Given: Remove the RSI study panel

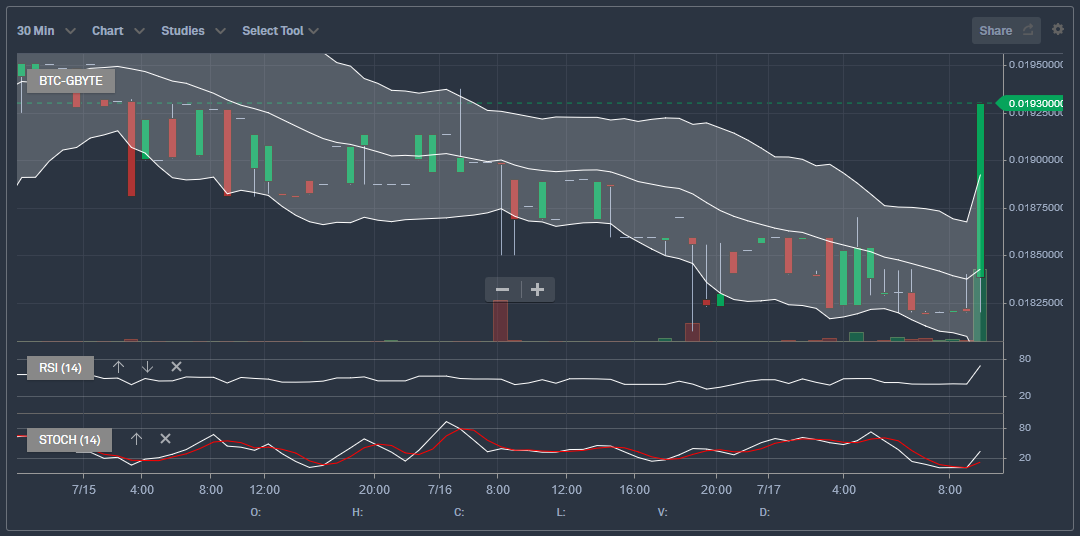Looking at the screenshot, I should pos(176,367).
